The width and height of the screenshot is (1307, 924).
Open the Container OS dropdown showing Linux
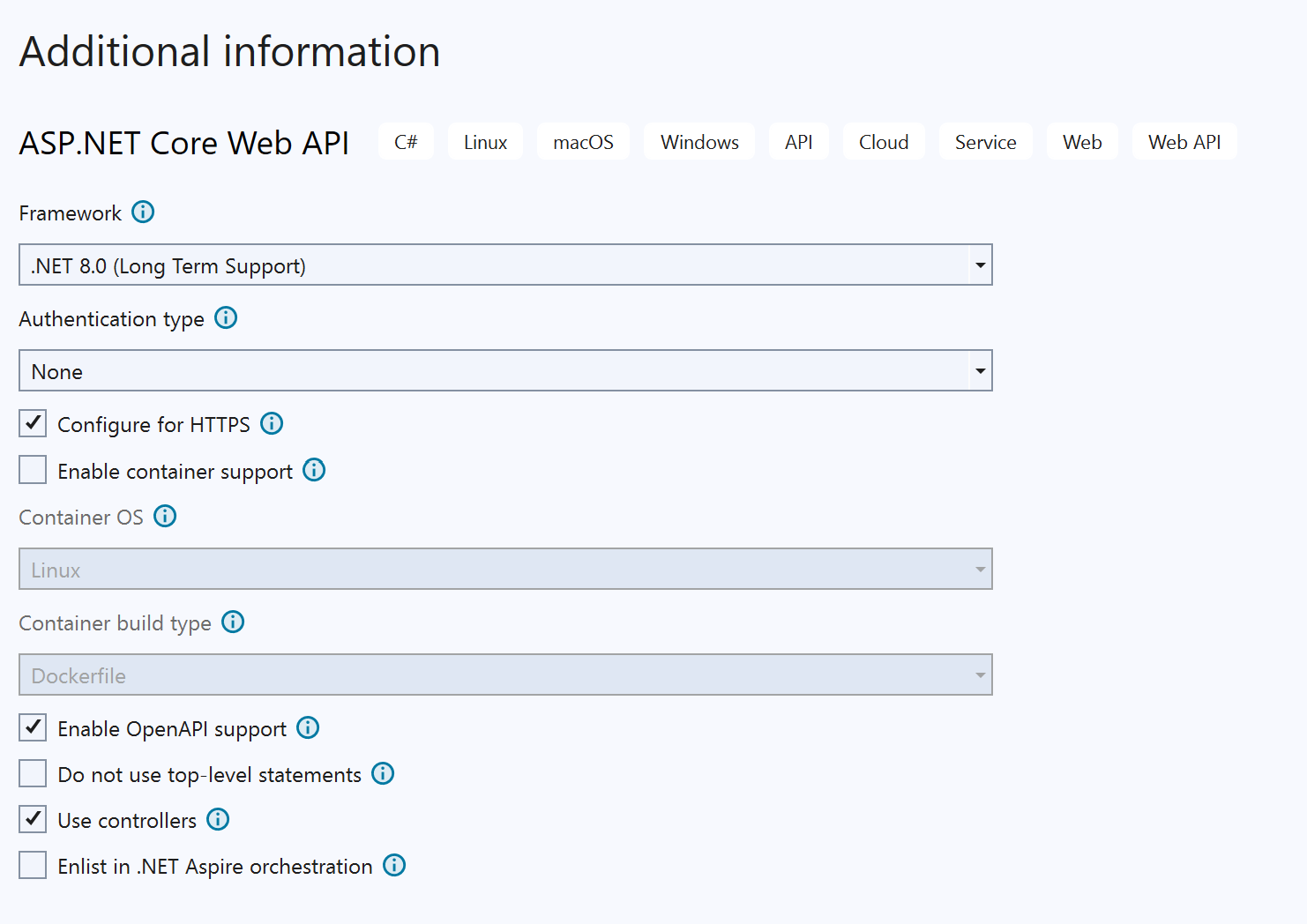(x=504, y=570)
